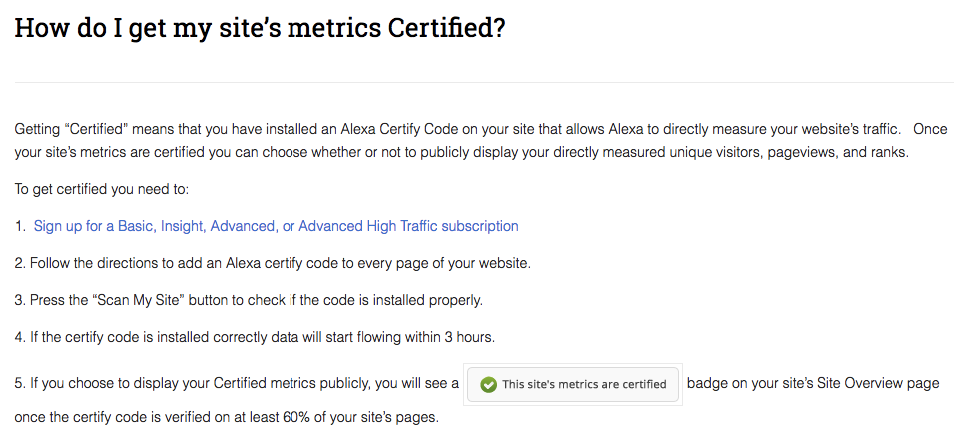Image resolution: width=955 pixels, height=438 pixels.
Task: Click the "1." list number before the link
Action: point(20,226)
